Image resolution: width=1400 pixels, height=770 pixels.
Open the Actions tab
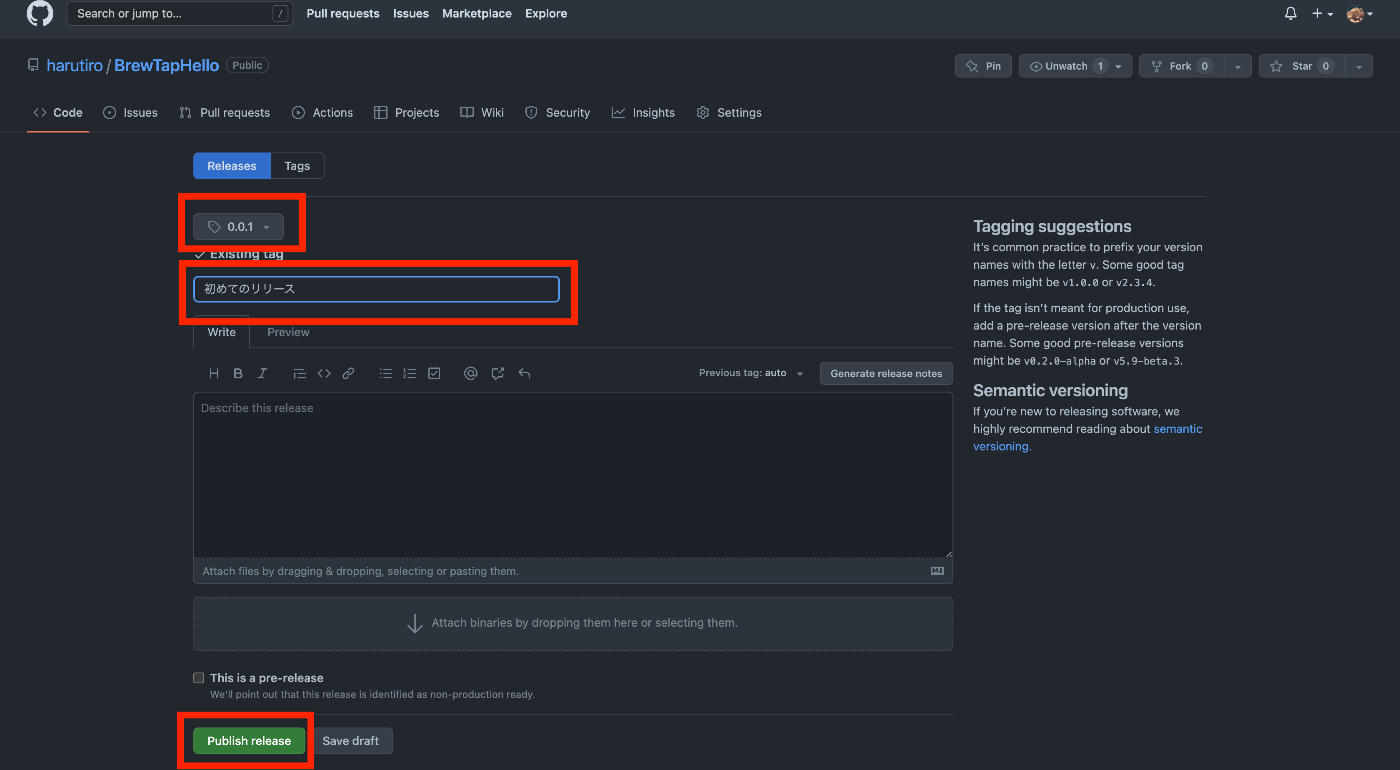(x=322, y=113)
